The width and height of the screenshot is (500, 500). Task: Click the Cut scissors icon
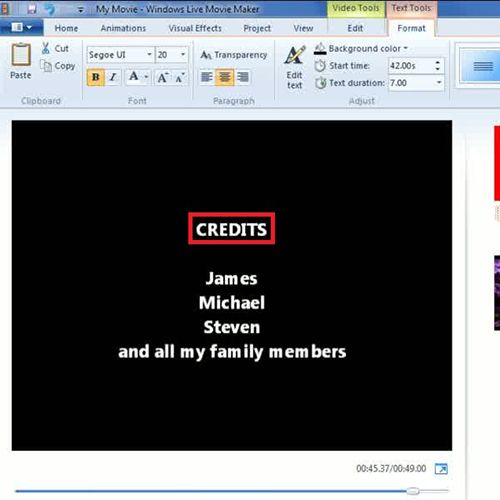46,48
